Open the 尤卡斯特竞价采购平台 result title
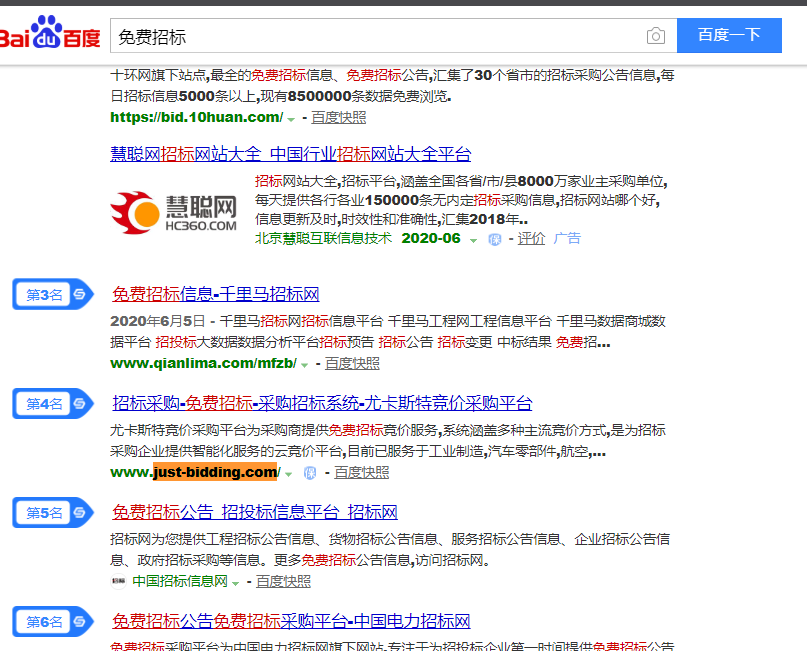 (x=322, y=403)
